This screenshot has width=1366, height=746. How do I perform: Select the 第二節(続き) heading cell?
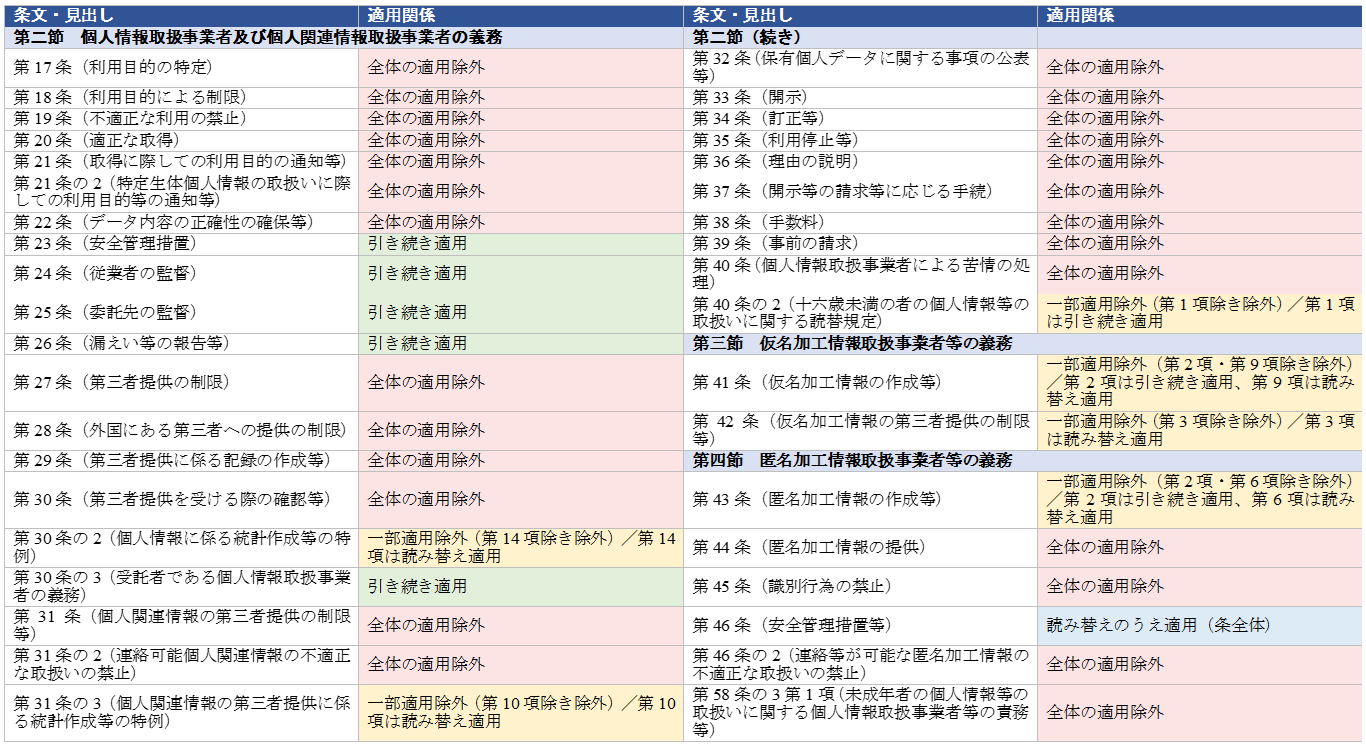861,38
